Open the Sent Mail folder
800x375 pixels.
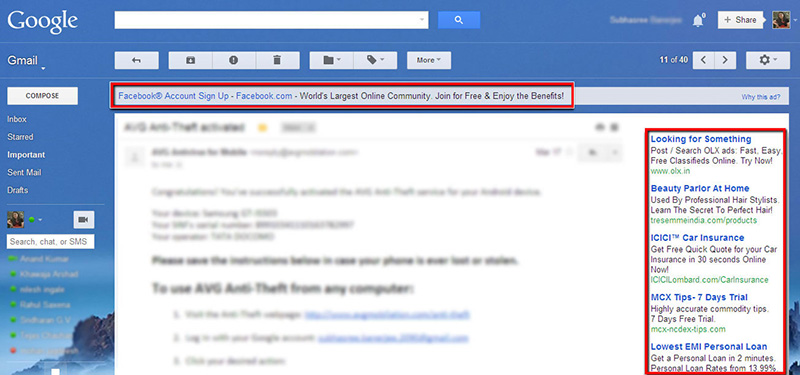coord(24,172)
